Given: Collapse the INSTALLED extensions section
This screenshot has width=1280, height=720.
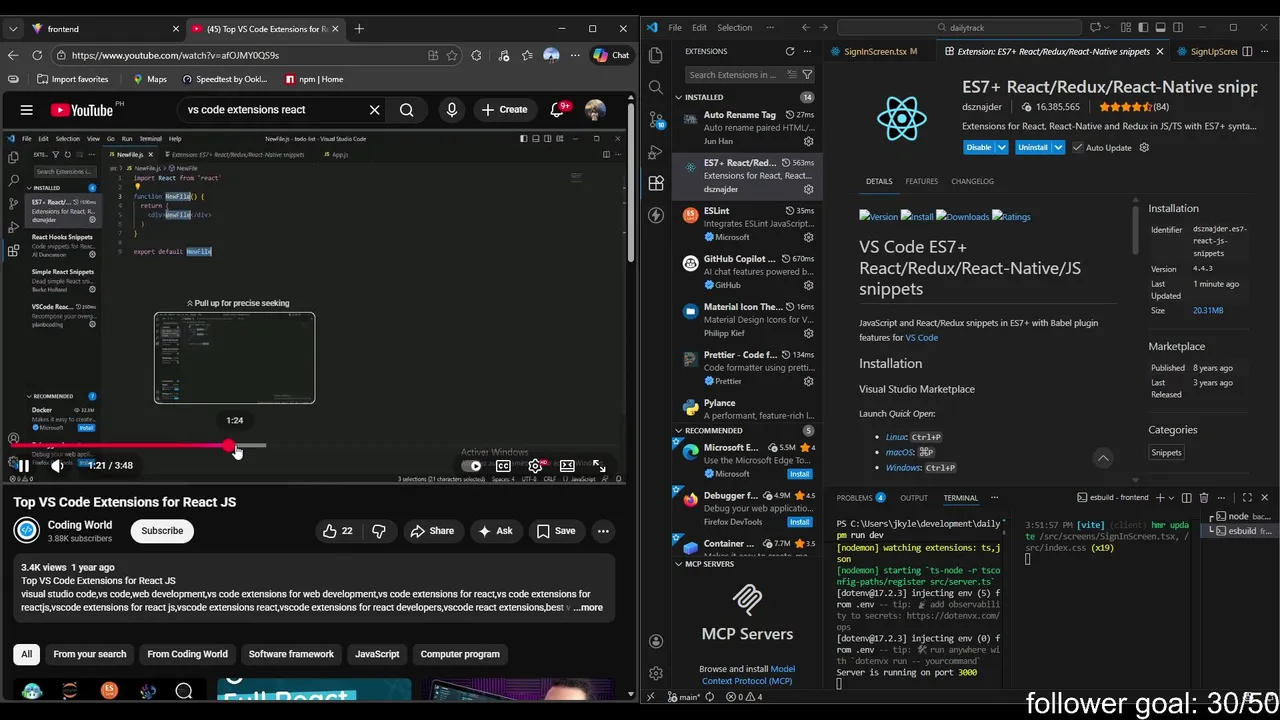Looking at the screenshot, I should pyautogui.click(x=678, y=97).
